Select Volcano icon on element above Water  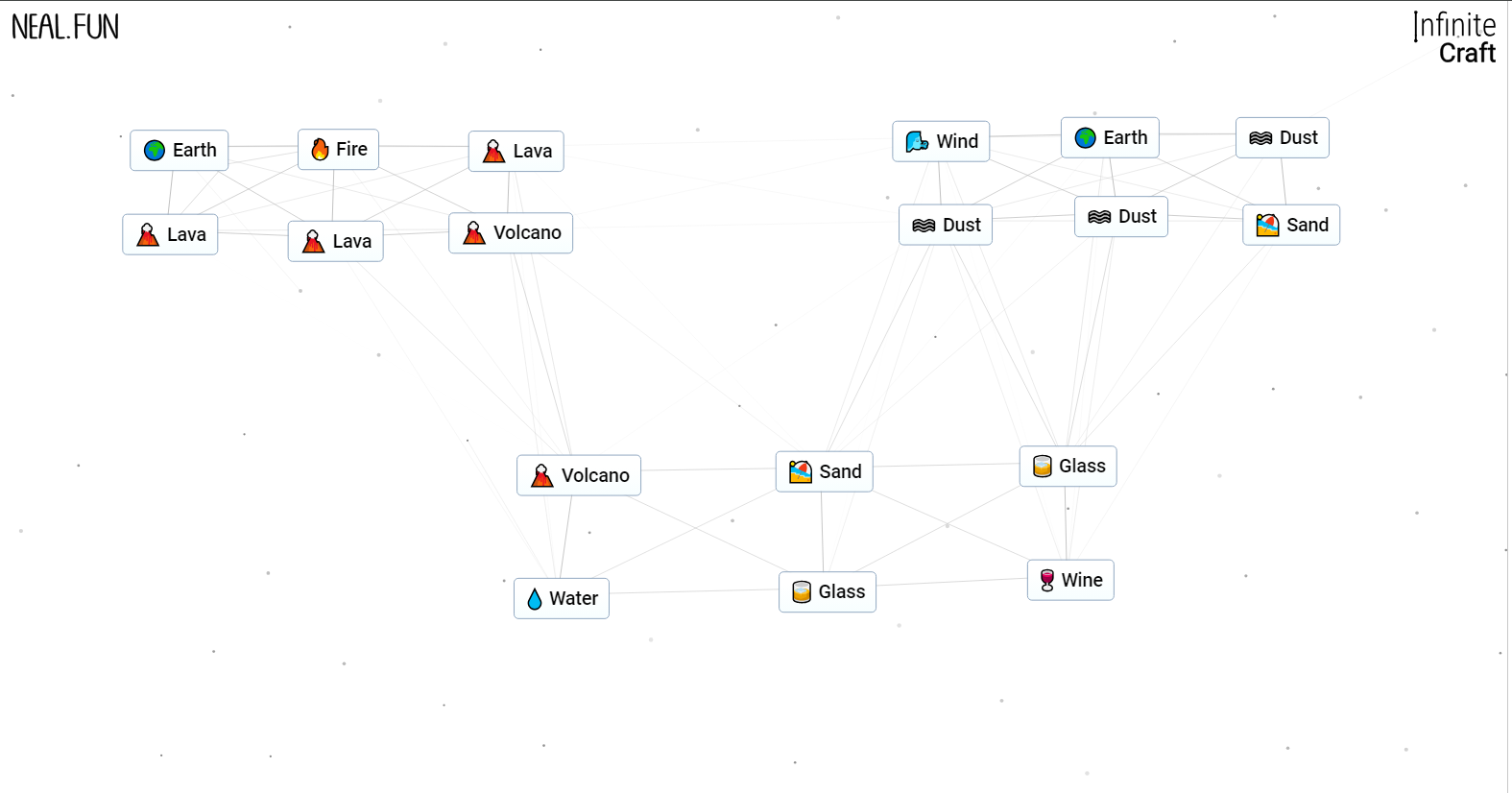click(x=542, y=475)
